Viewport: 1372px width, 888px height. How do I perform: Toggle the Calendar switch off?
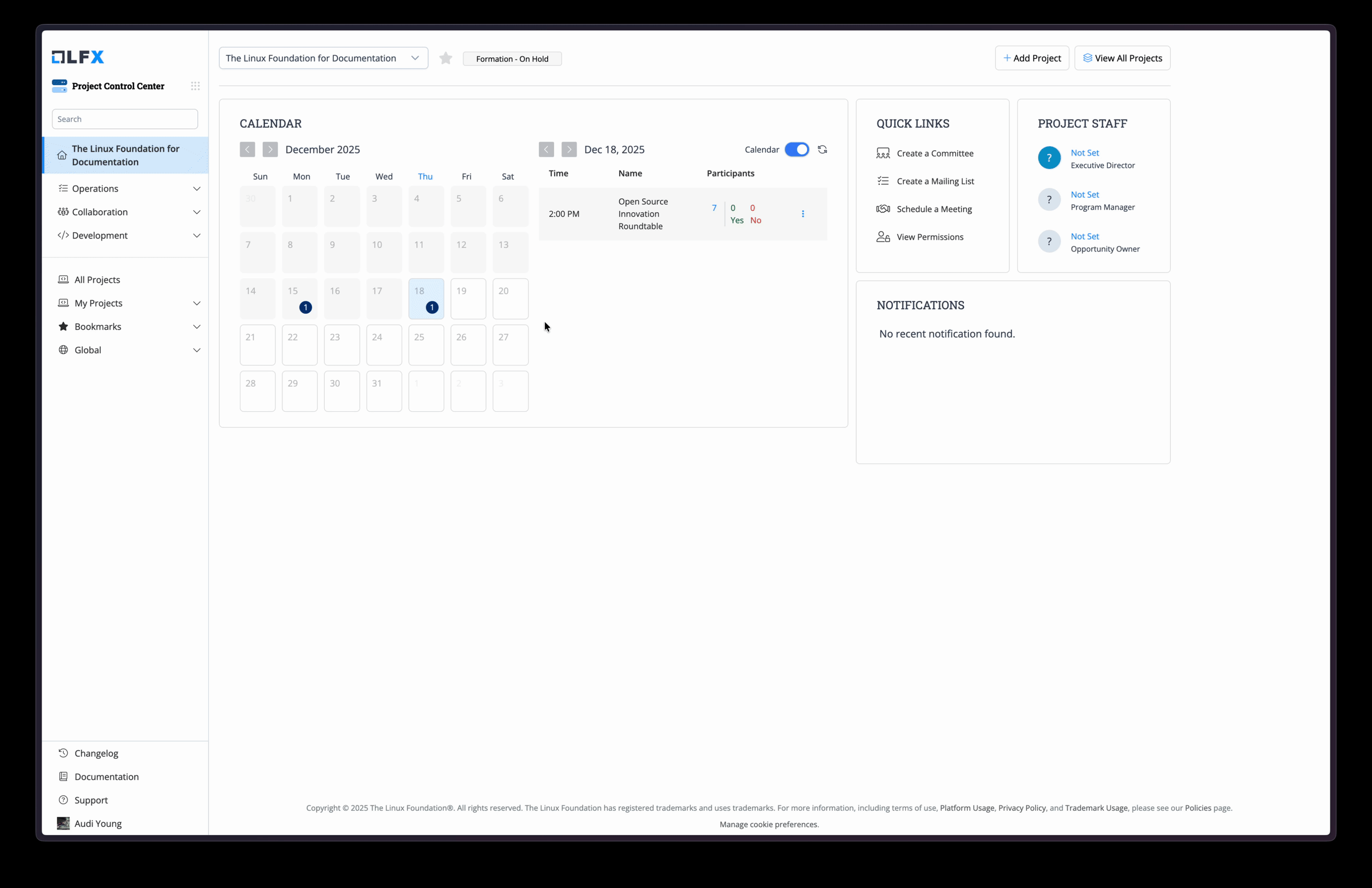(x=797, y=150)
